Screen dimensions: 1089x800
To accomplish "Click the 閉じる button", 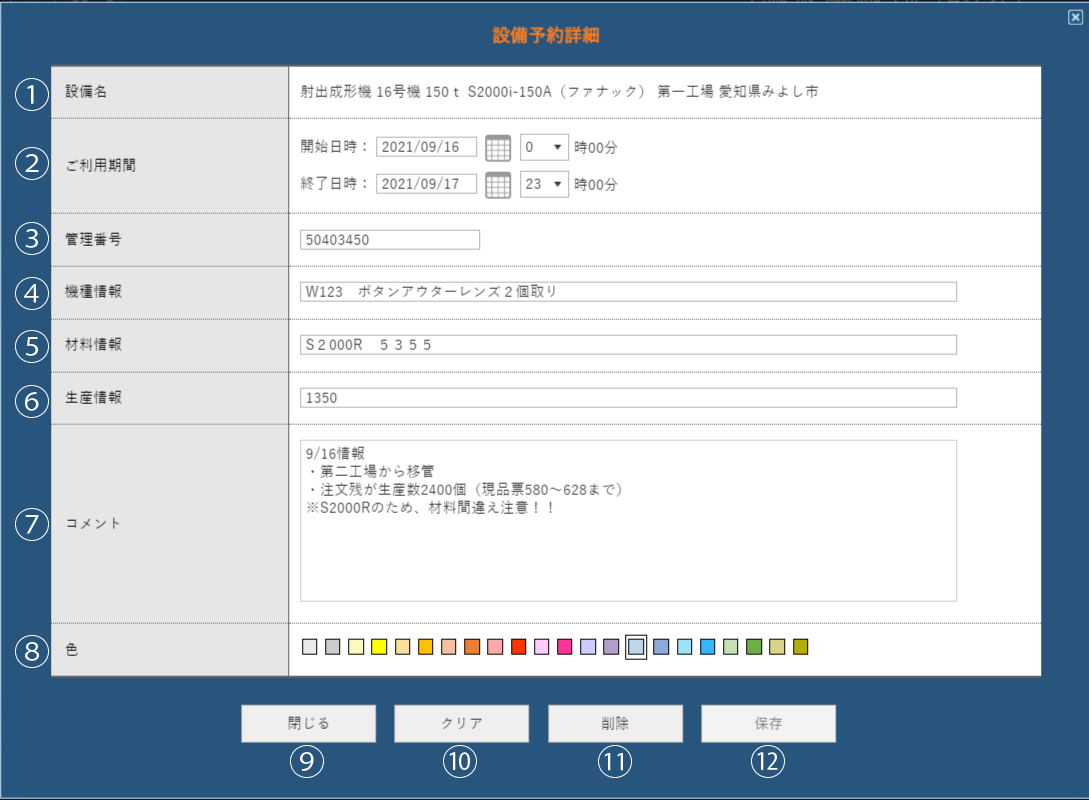I will (x=308, y=724).
